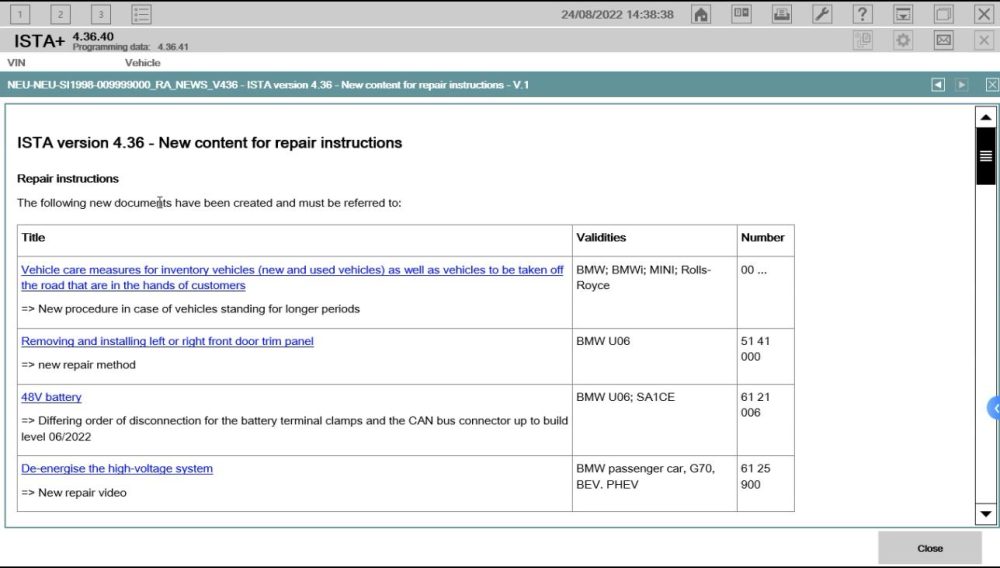The height and width of the screenshot is (568, 1000).
Task: Click the Programming data 4.36.41 text
Action: coord(130,47)
